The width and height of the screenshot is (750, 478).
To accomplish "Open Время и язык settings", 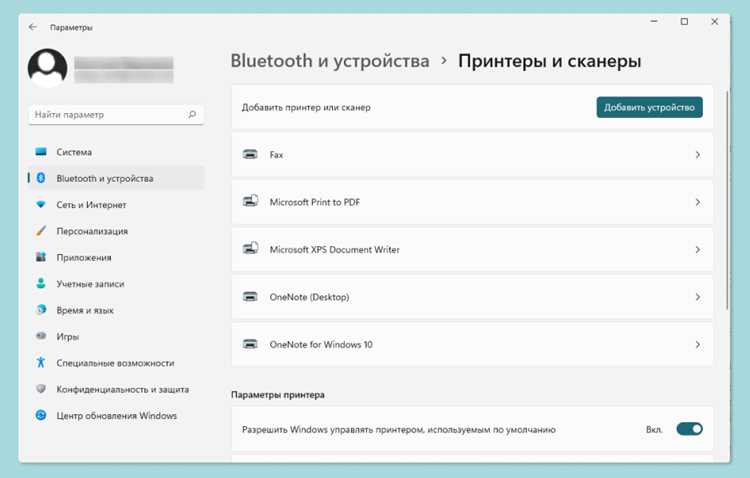I will point(116,310).
